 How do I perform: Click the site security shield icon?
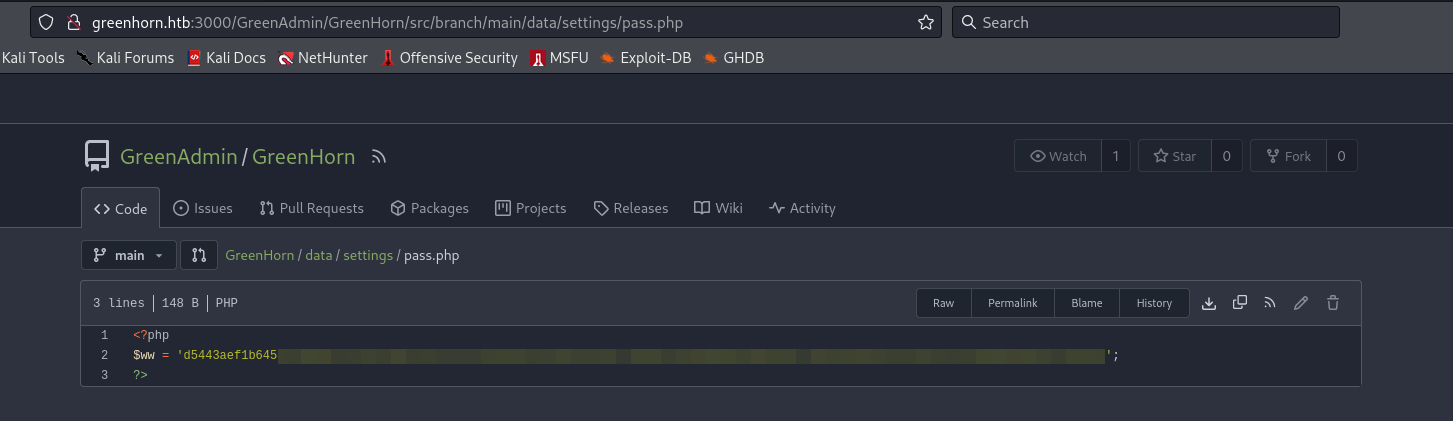click(45, 22)
